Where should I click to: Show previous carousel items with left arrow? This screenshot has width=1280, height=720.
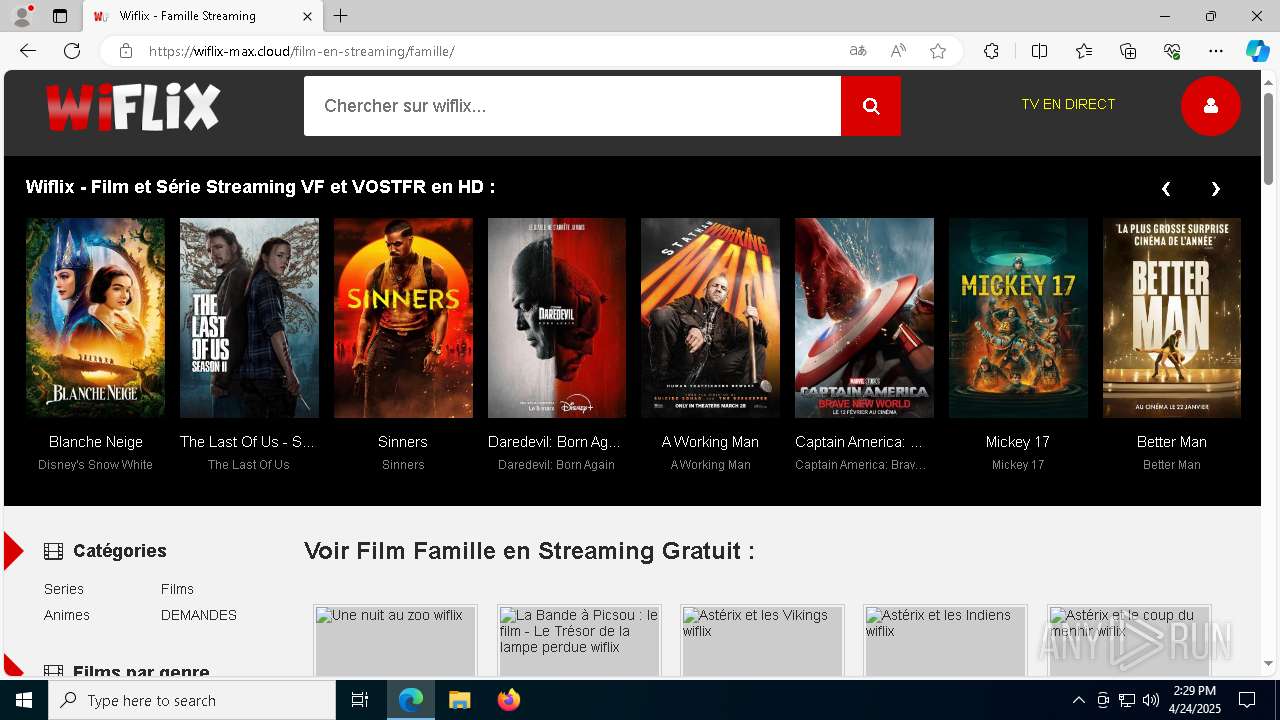coord(1166,188)
